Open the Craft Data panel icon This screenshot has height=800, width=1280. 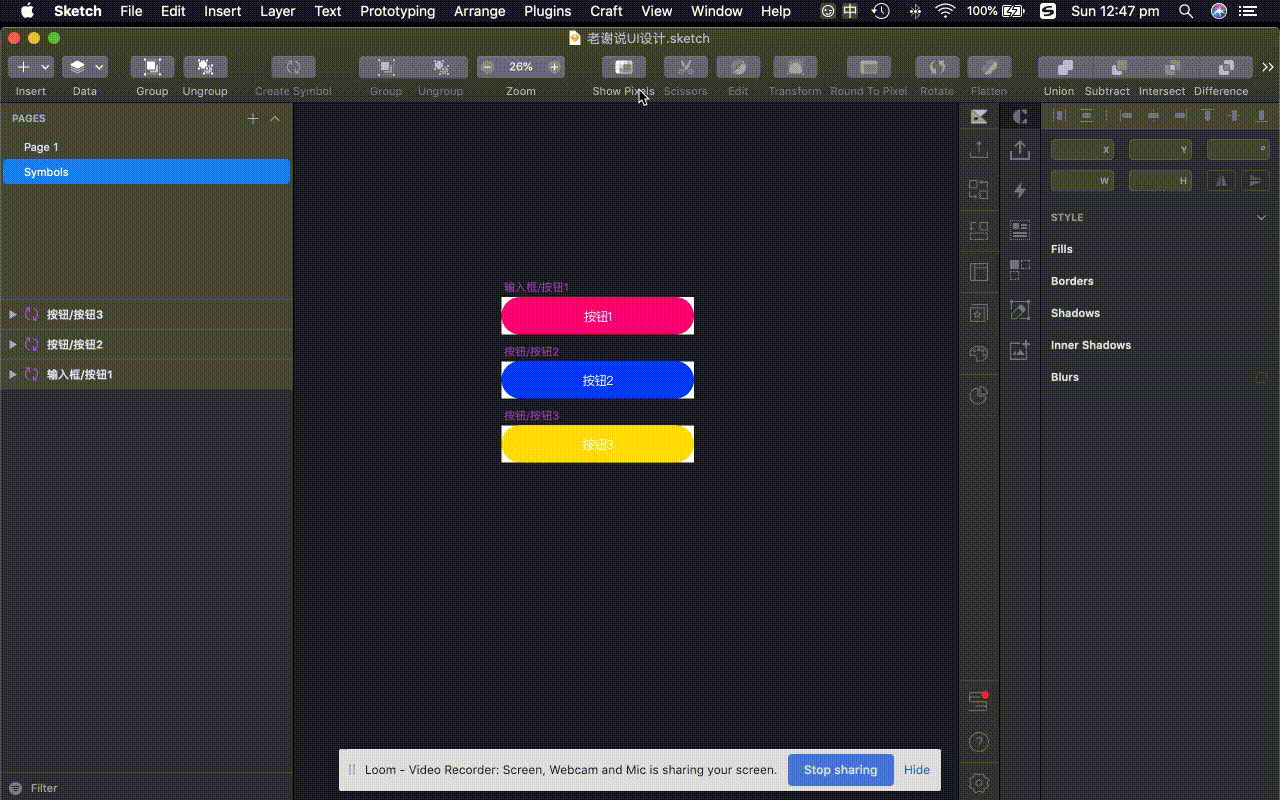point(1019,230)
